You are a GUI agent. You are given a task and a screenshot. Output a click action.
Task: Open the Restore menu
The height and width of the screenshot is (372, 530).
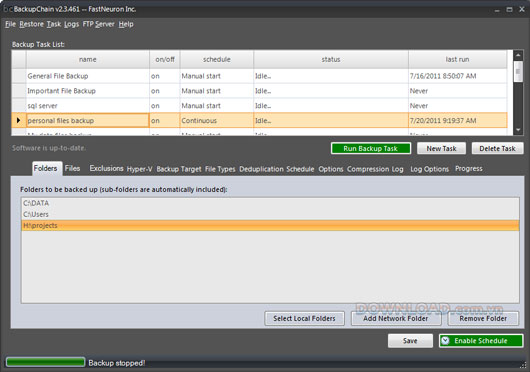pos(31,24)
